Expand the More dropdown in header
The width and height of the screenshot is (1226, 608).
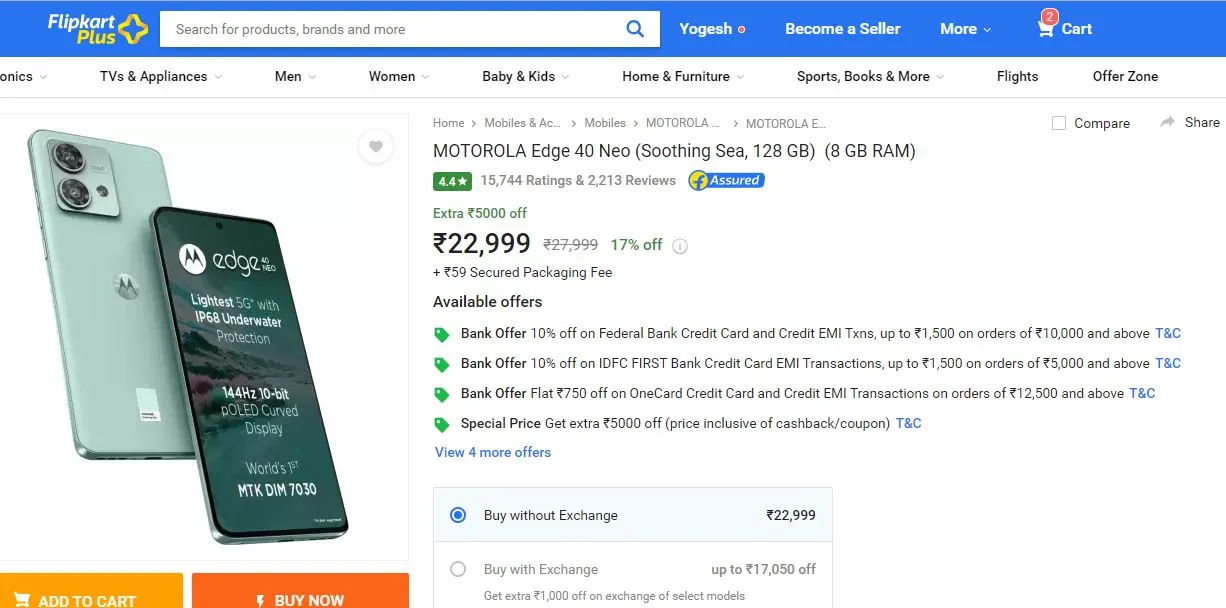pos(965,29)
